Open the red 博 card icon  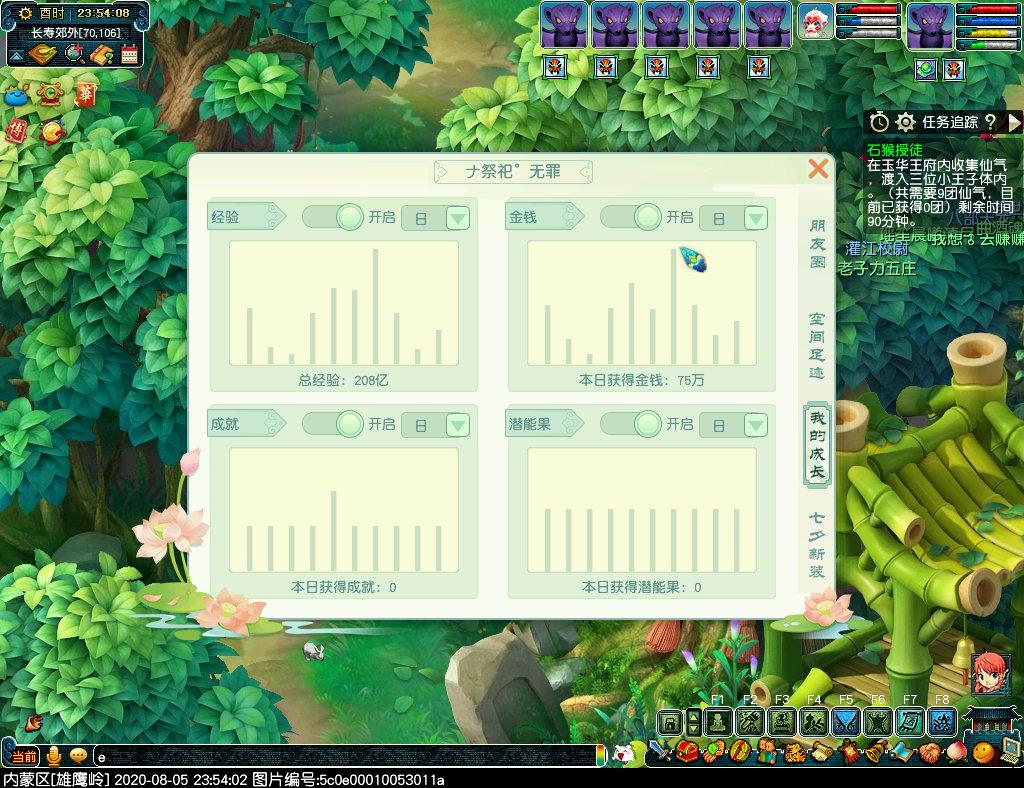click(x=16, y=131)
